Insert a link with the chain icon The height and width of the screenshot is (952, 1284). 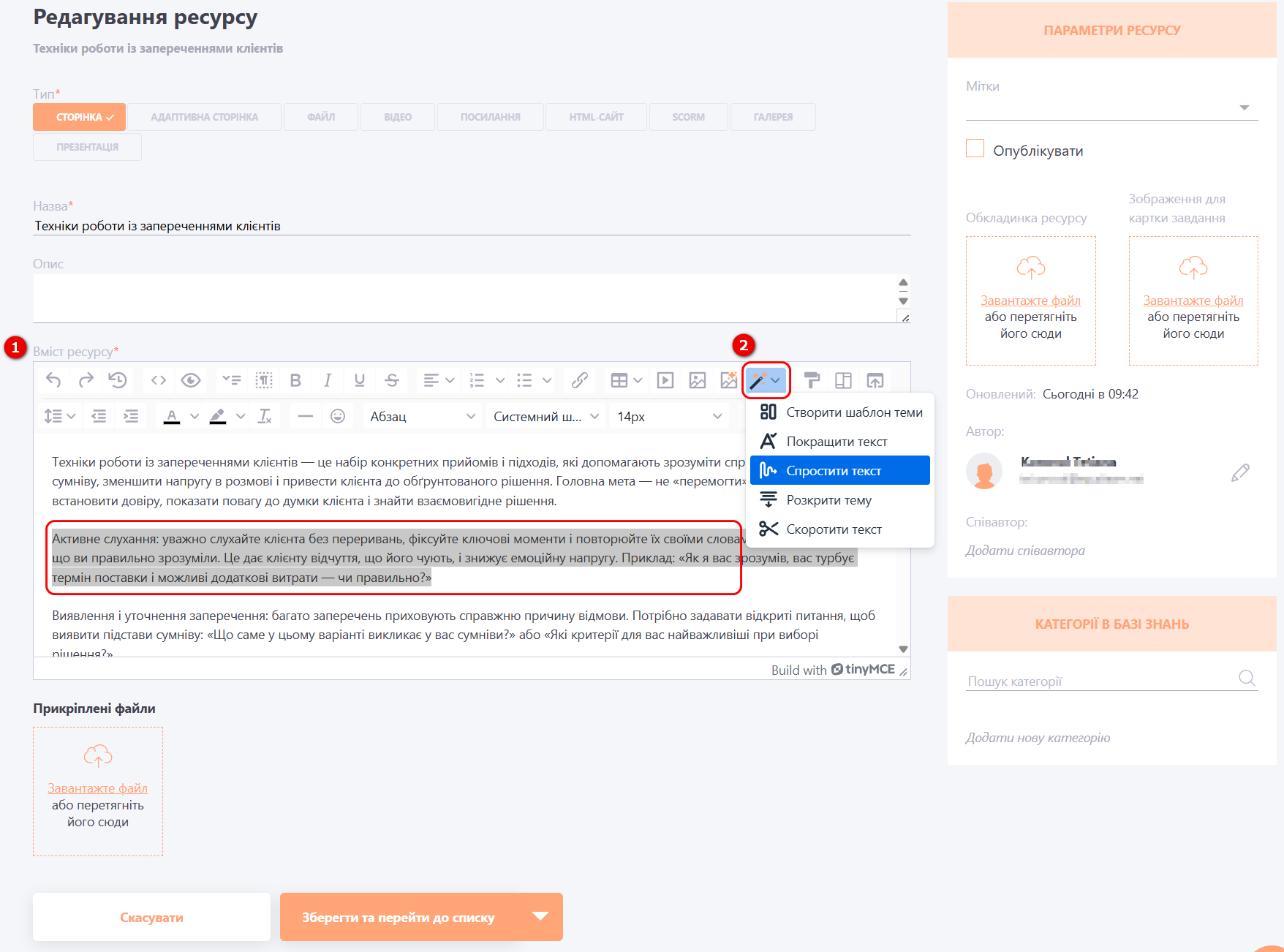[580, 380]
